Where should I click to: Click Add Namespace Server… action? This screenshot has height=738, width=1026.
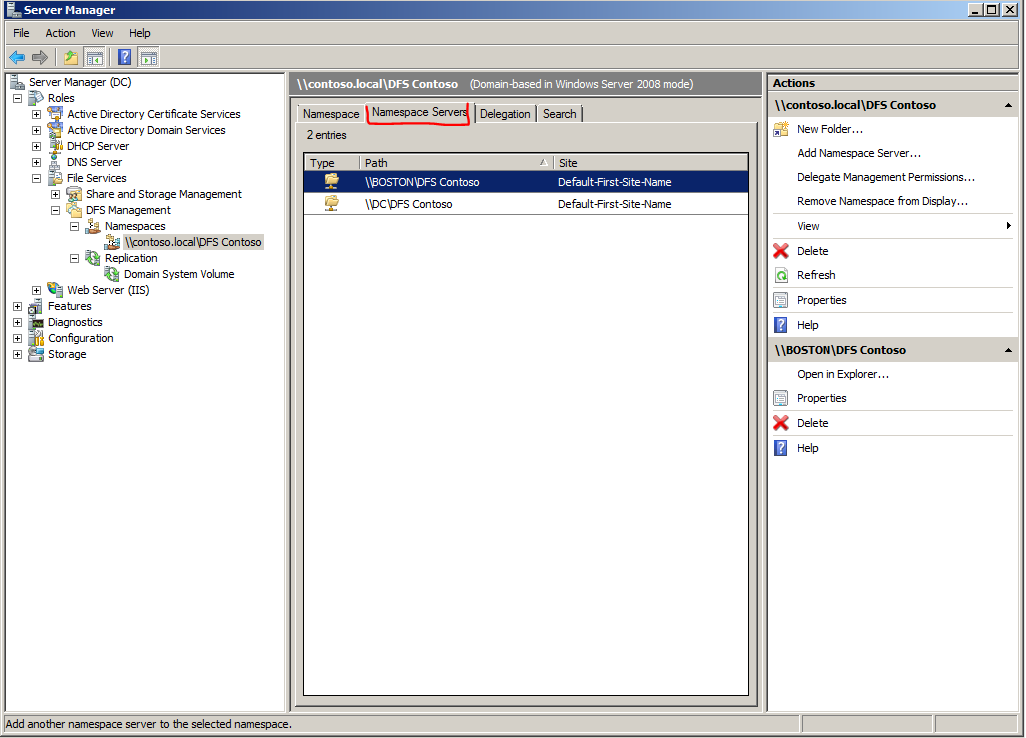858,153
